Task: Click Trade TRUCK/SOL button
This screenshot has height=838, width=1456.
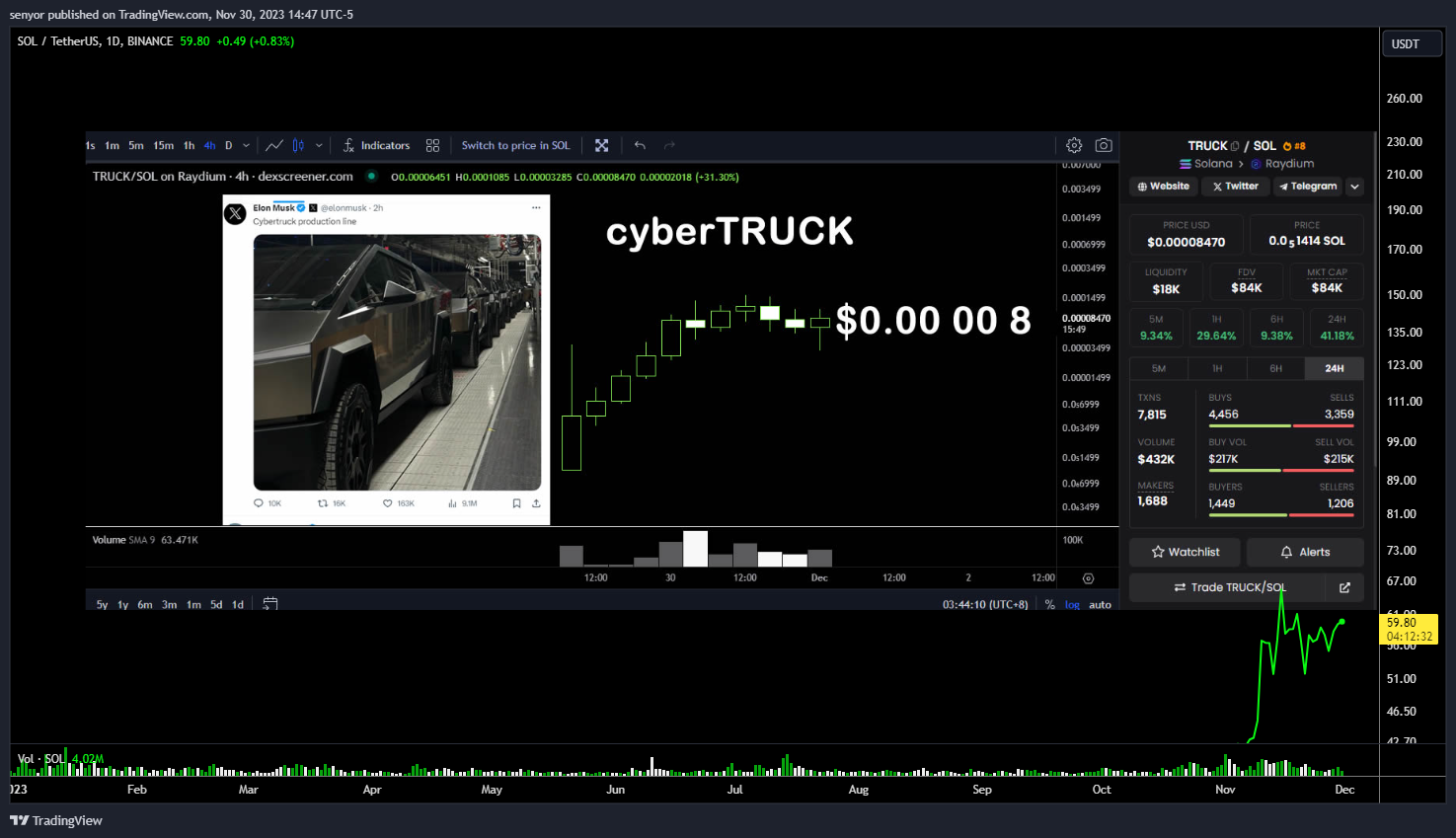Action: tap(1230, 587)
